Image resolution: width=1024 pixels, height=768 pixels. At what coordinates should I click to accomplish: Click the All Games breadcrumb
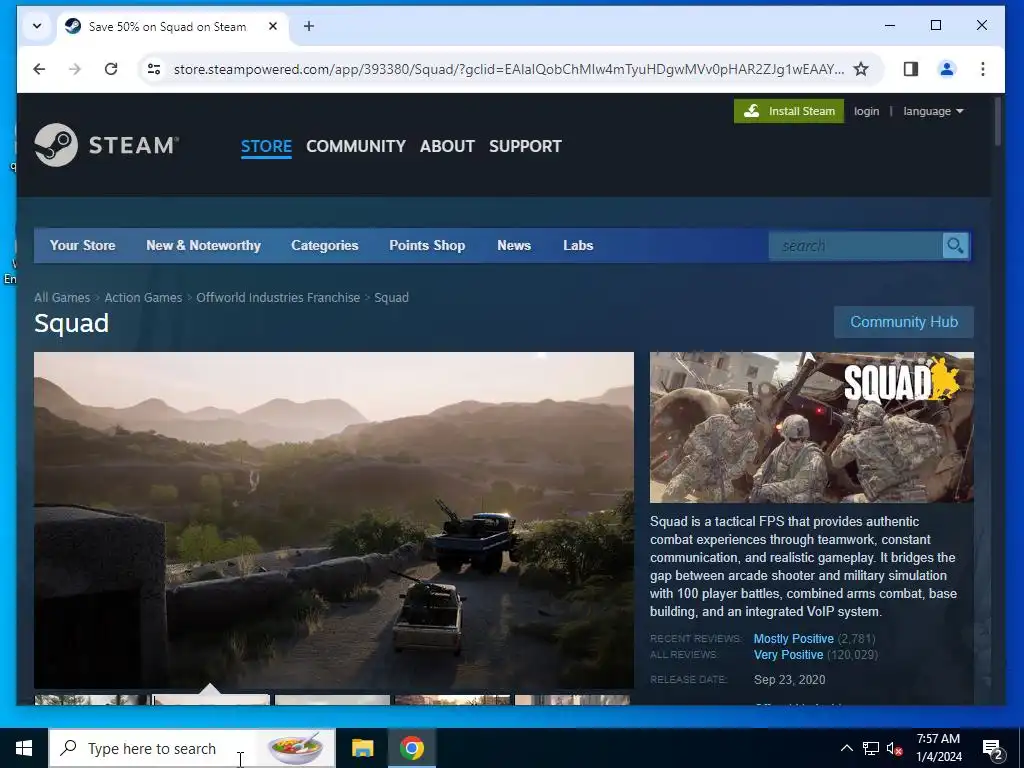coord(62,297)
